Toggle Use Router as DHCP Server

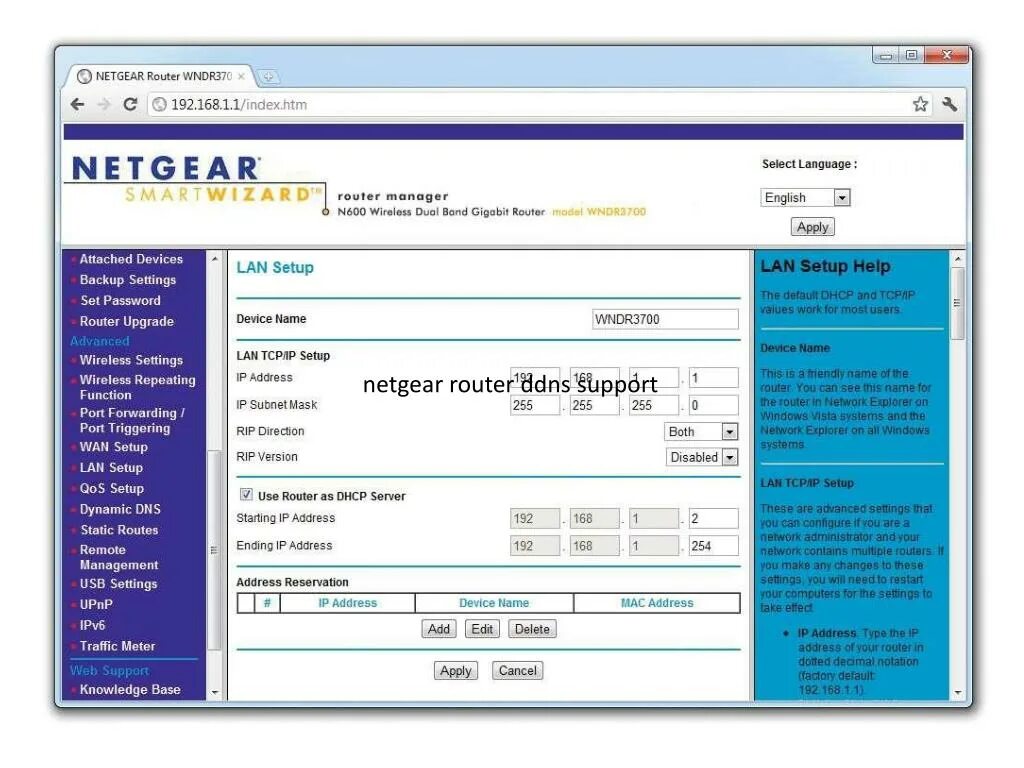click(246, 495)
